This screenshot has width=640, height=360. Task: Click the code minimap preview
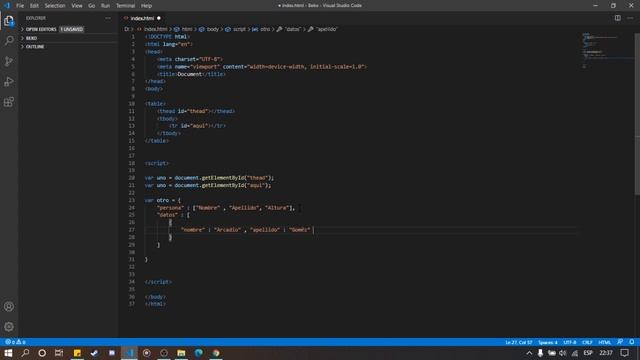607,51
